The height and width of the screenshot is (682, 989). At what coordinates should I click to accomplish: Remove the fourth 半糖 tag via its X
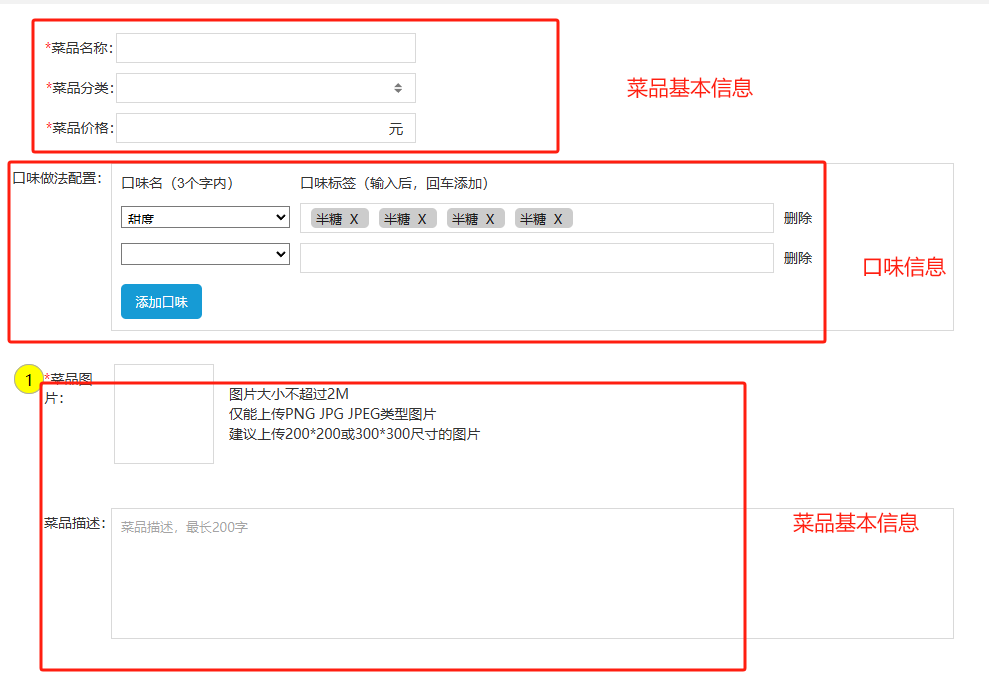(558, 219)
